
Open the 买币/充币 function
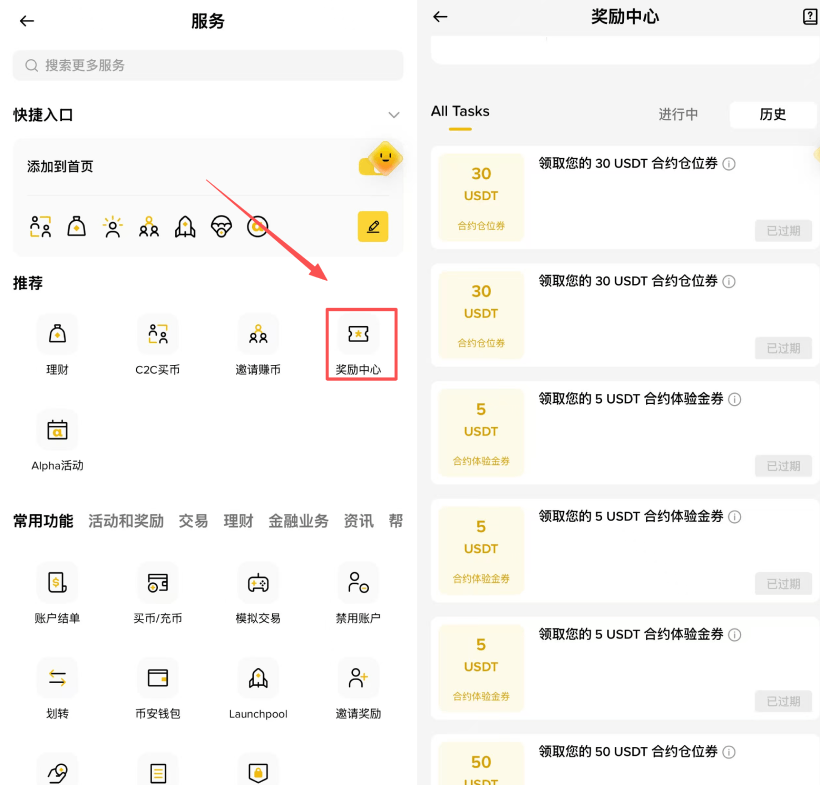pos(157,593)
